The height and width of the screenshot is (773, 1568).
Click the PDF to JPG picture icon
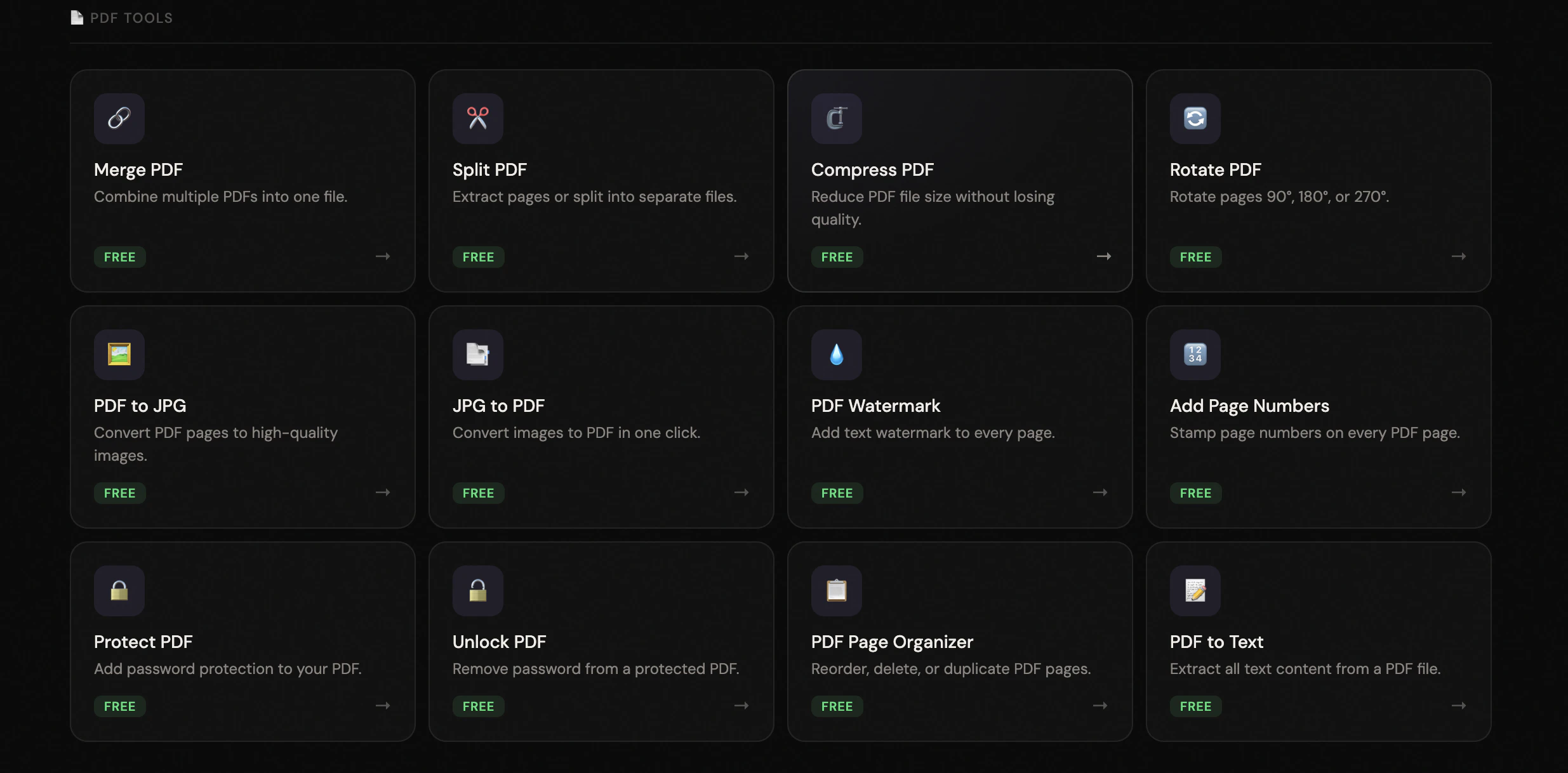pyautogui.click(x=119, y=355)
